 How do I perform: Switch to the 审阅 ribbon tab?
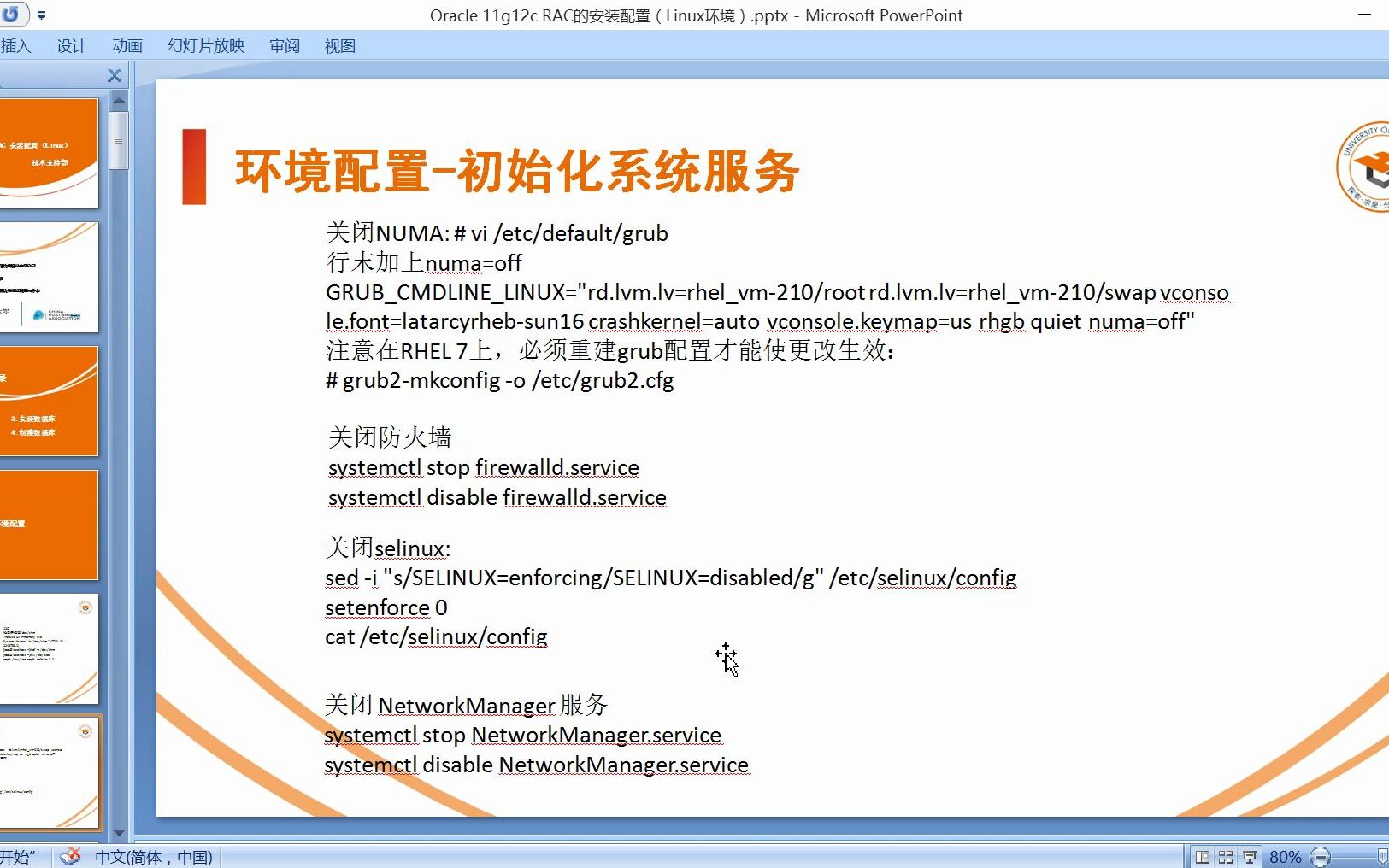(x=284, y=45)
